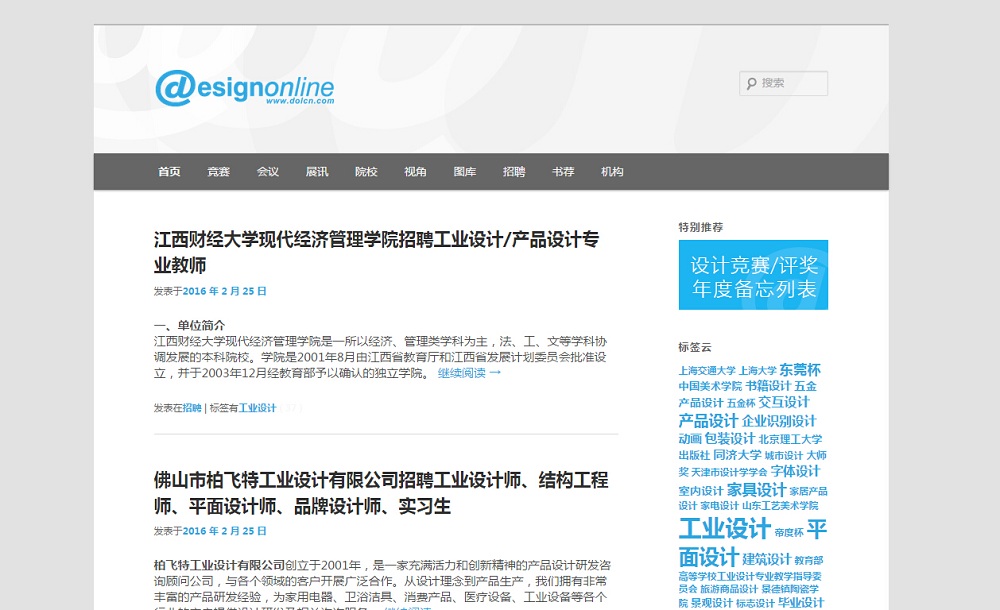
Task: Open the 书籍设计 tag
Action: point(768,385)
